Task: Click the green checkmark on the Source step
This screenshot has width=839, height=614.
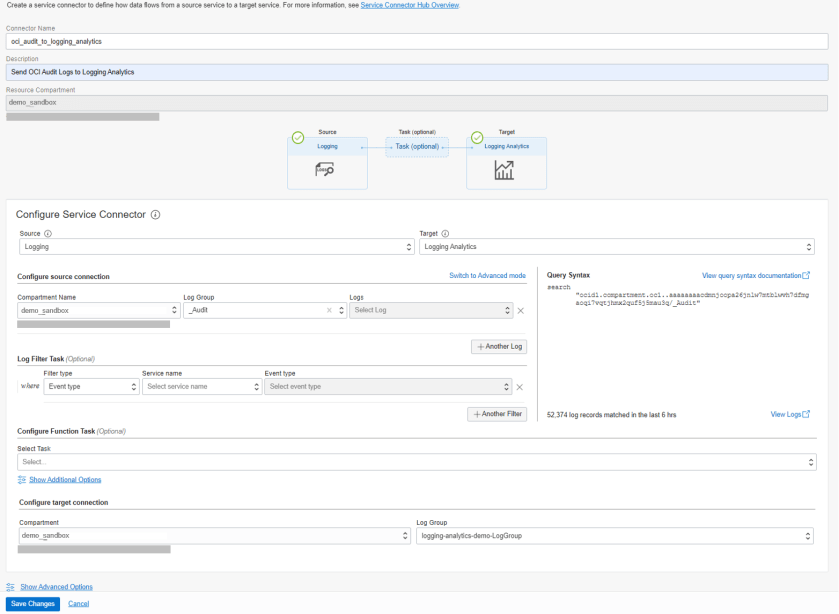Action: 298,136
